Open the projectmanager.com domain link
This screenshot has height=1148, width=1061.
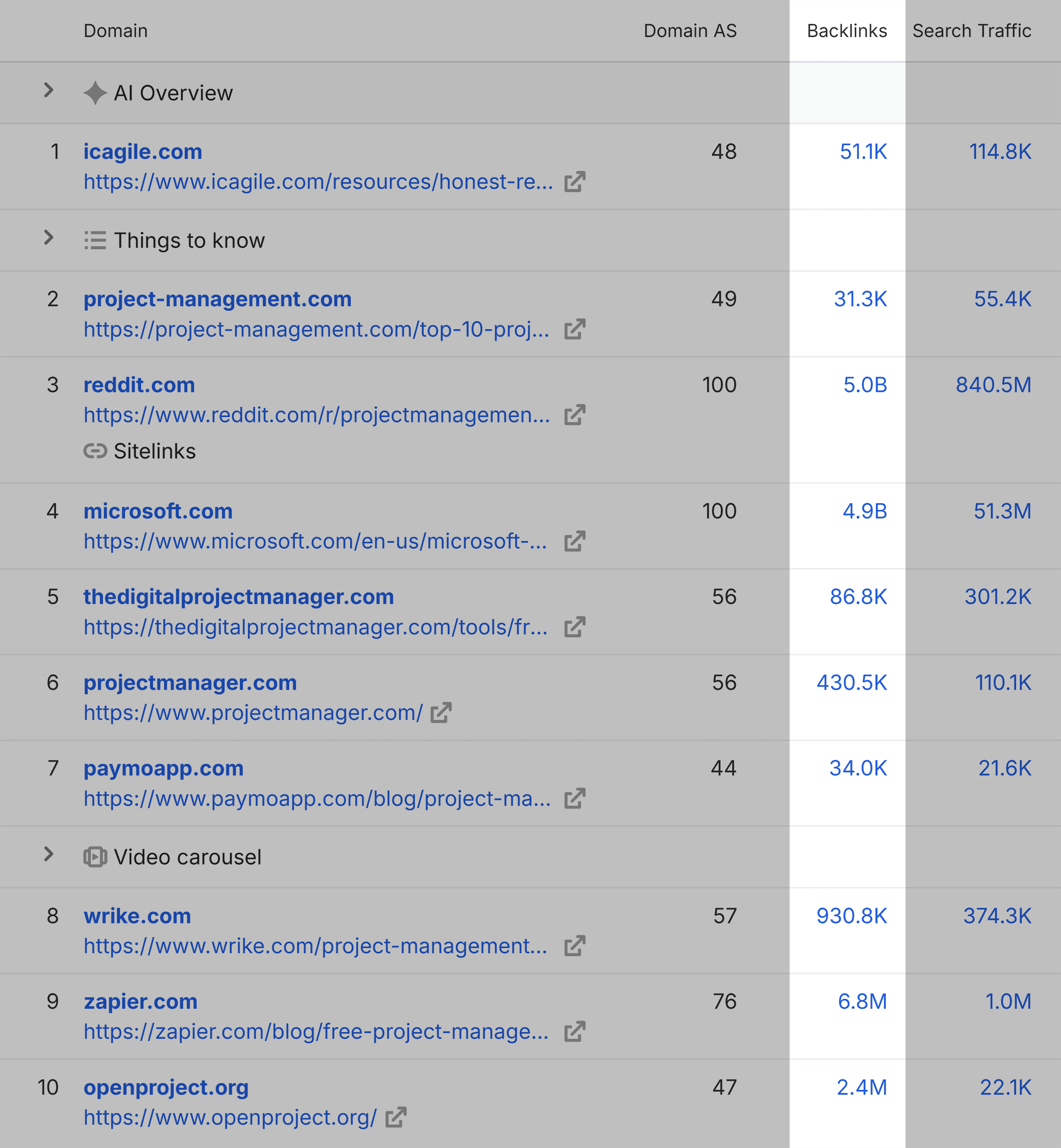coord(190,683)
